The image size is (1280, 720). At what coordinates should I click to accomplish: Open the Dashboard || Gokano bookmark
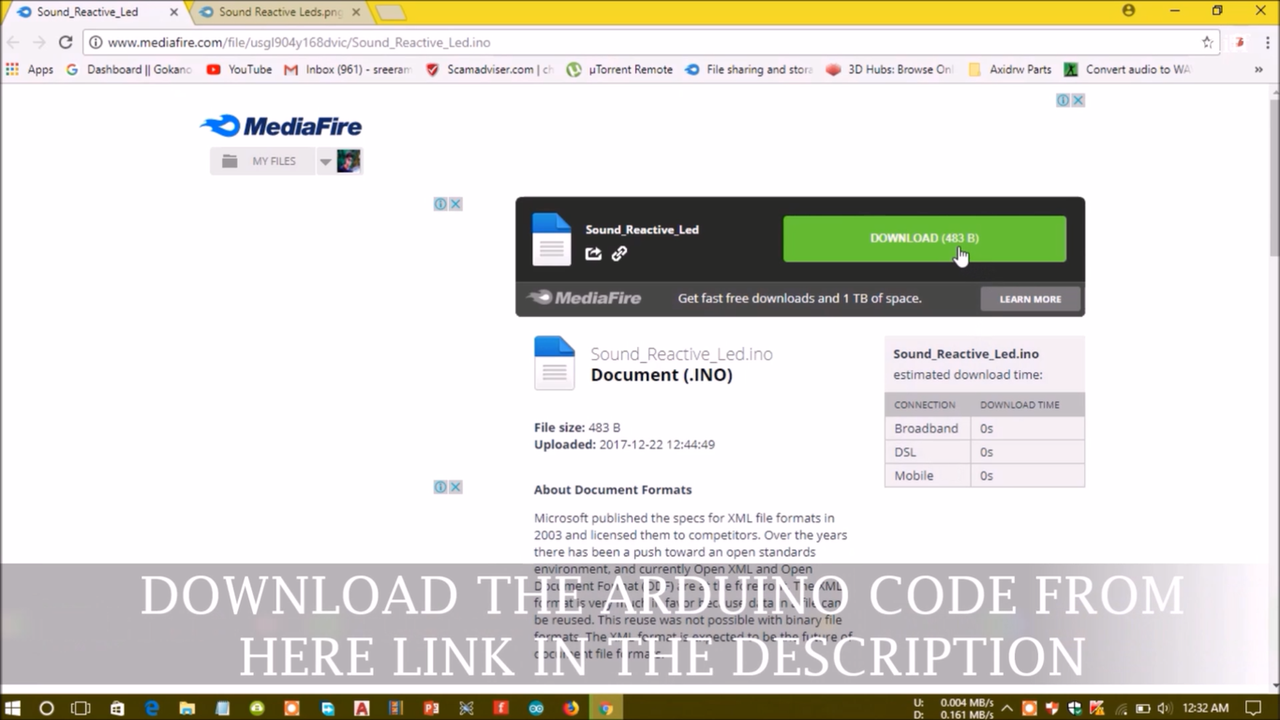129,70
